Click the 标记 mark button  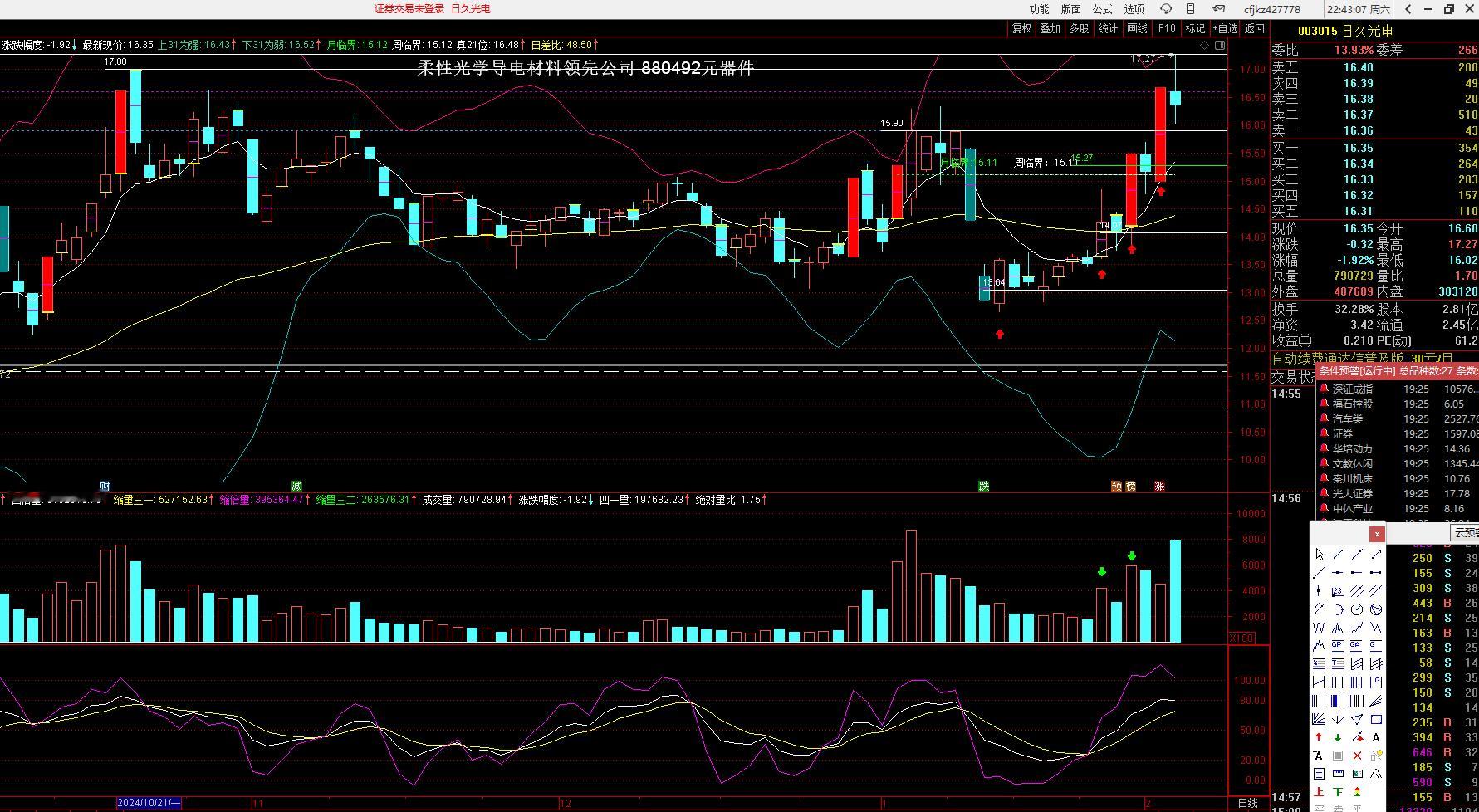pyautogui.click(x=1195, y=28)
